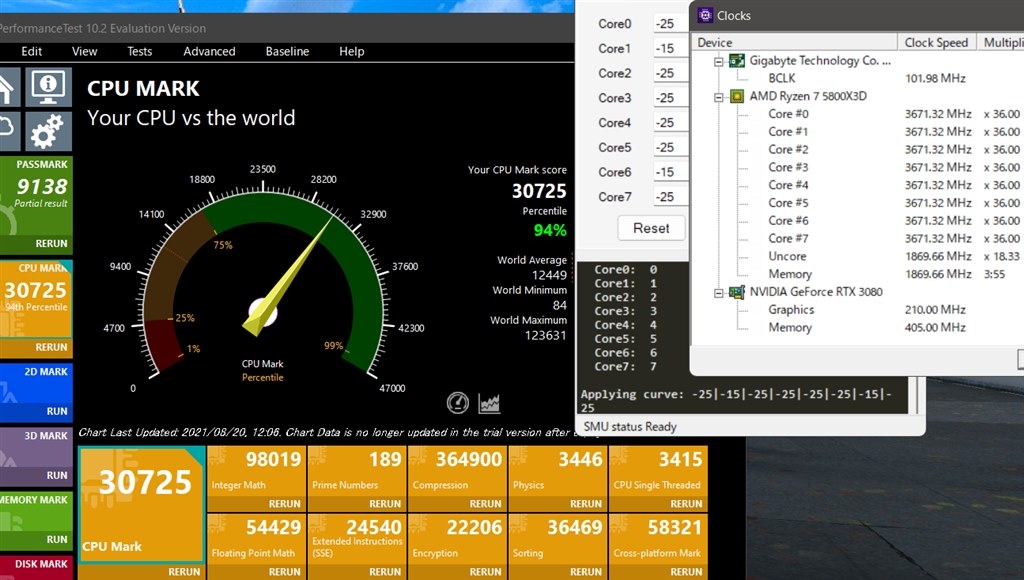Viewport: 1024px width, 580px height.
Task: Open the gears settings icon in PerformanceTest sidebar
Action: pos(48,131)
